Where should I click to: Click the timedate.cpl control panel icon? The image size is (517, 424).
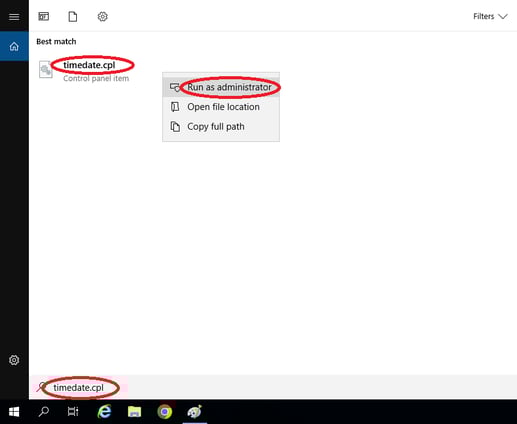(46, 69)
